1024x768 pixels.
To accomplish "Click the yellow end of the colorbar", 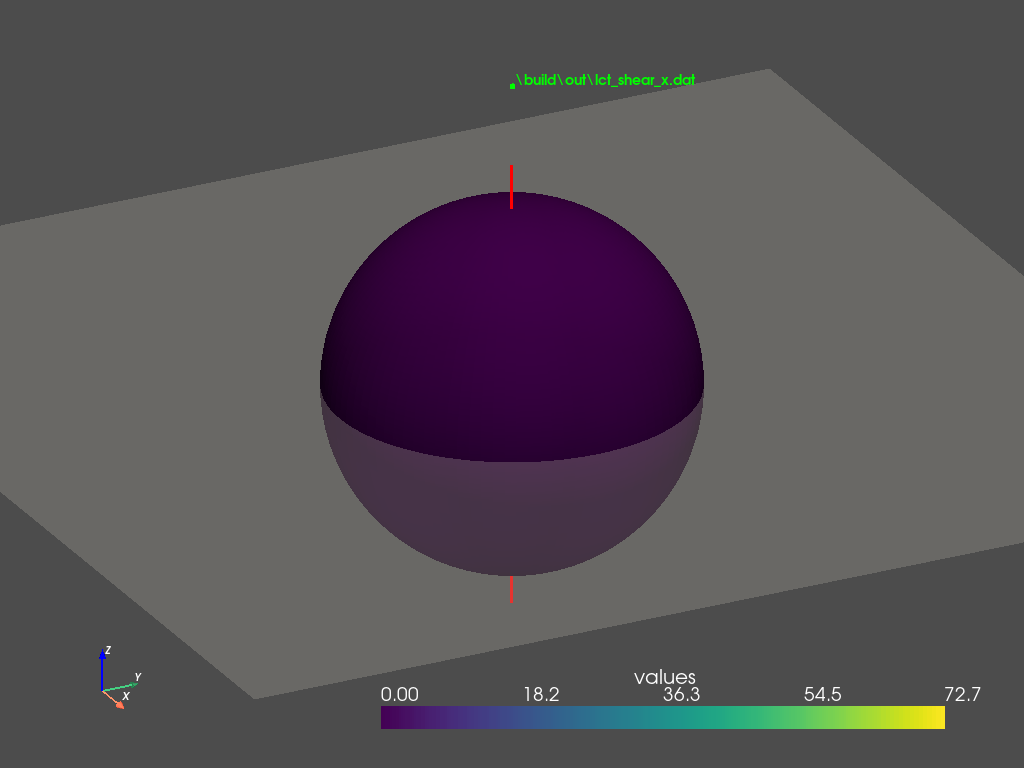I will click(932, 717).
